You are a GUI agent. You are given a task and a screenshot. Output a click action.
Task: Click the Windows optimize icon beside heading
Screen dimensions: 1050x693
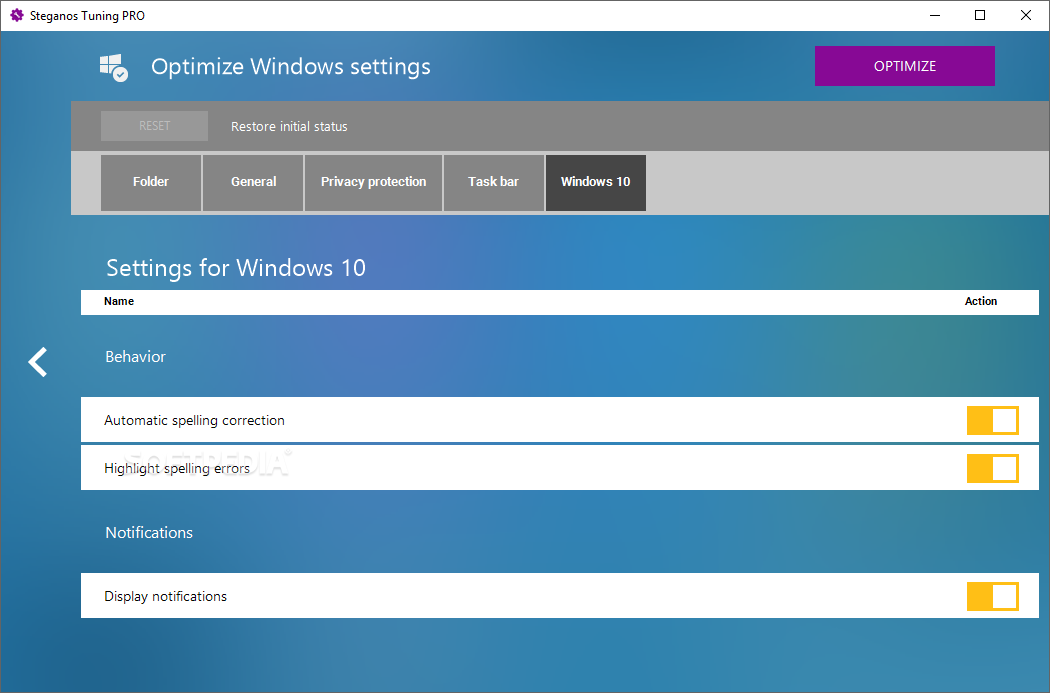point(114,68)
